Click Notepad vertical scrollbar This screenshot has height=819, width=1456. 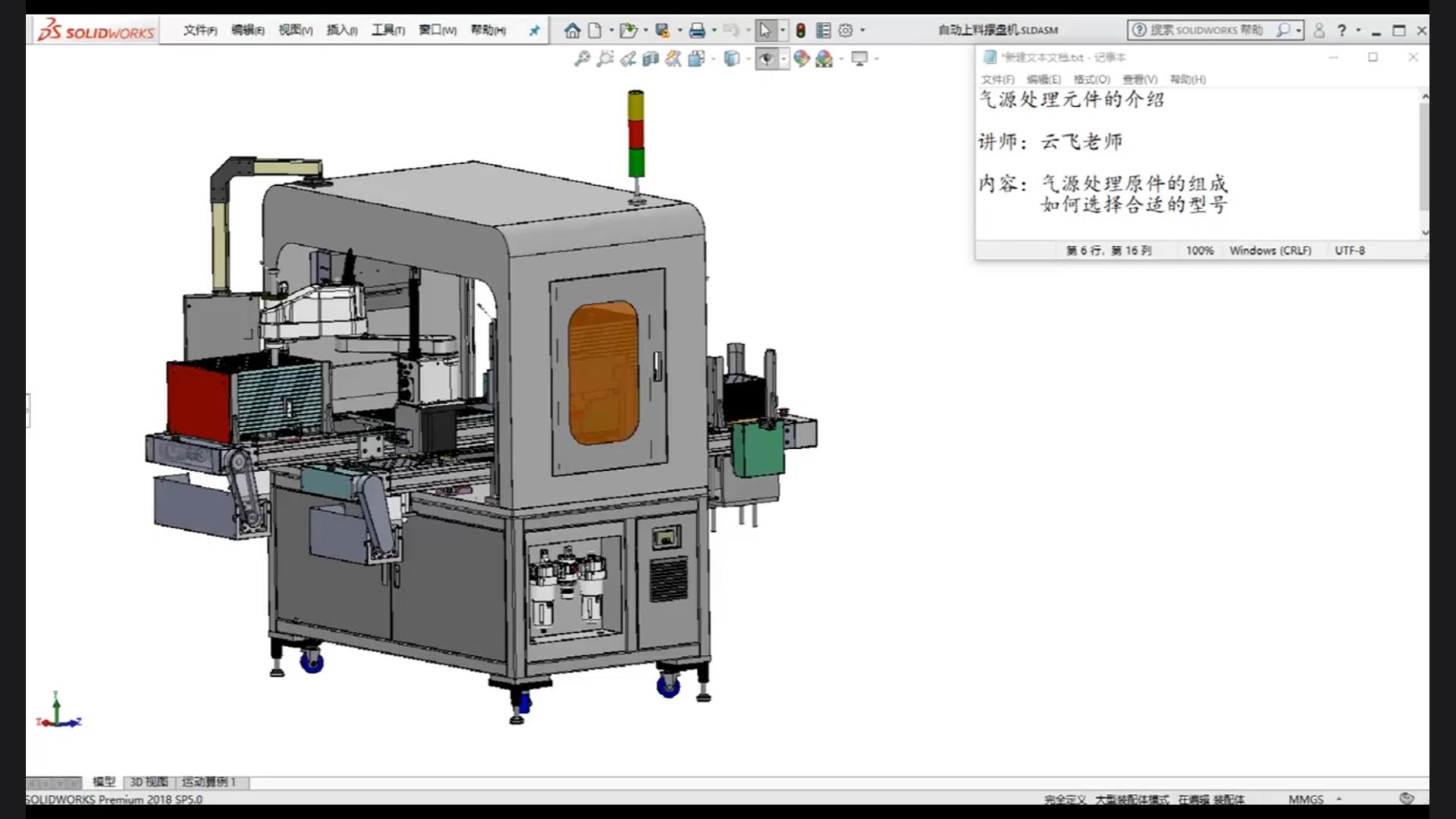(x=1424, y=157)
